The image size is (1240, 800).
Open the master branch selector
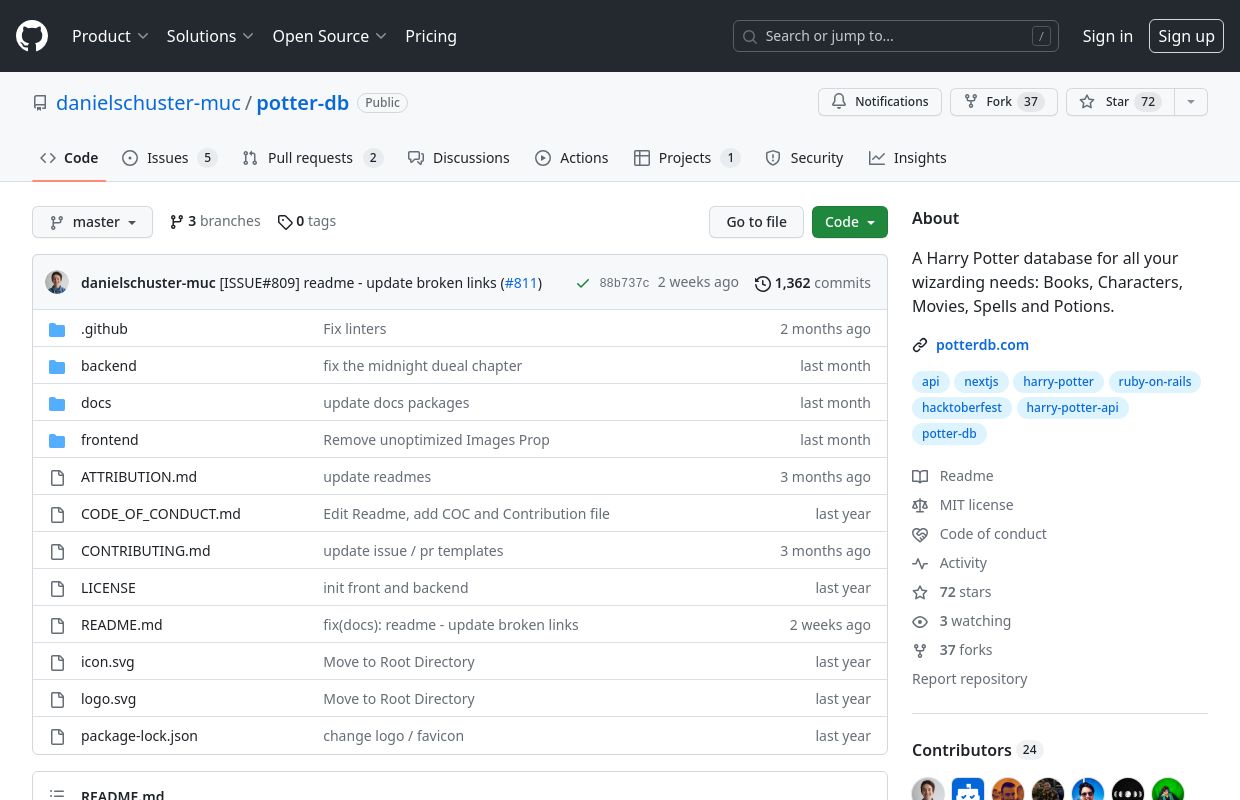coord(92,222)
